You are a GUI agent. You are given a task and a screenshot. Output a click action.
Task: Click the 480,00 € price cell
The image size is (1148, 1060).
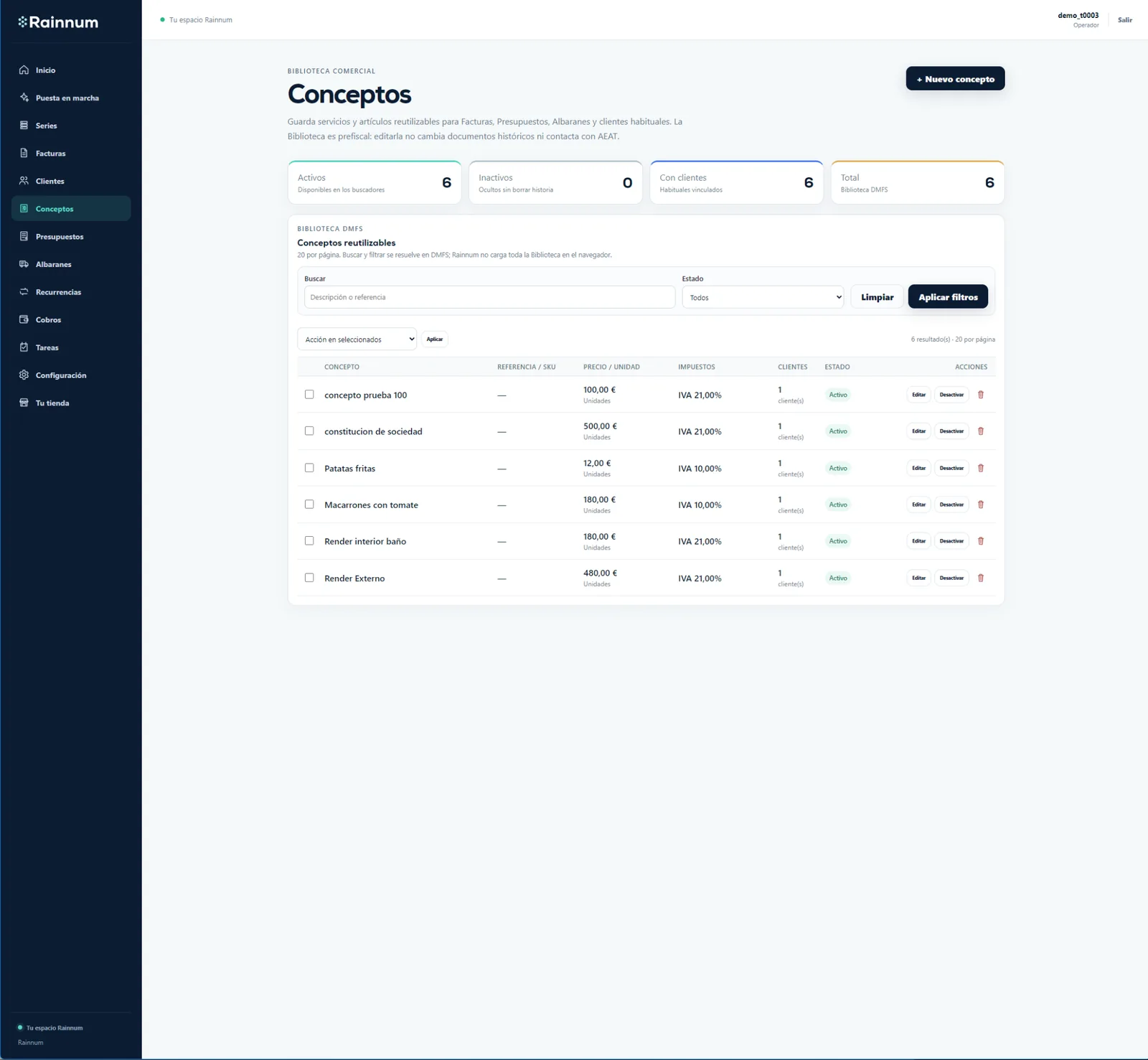pyautogui.click(x=601, y=573)
